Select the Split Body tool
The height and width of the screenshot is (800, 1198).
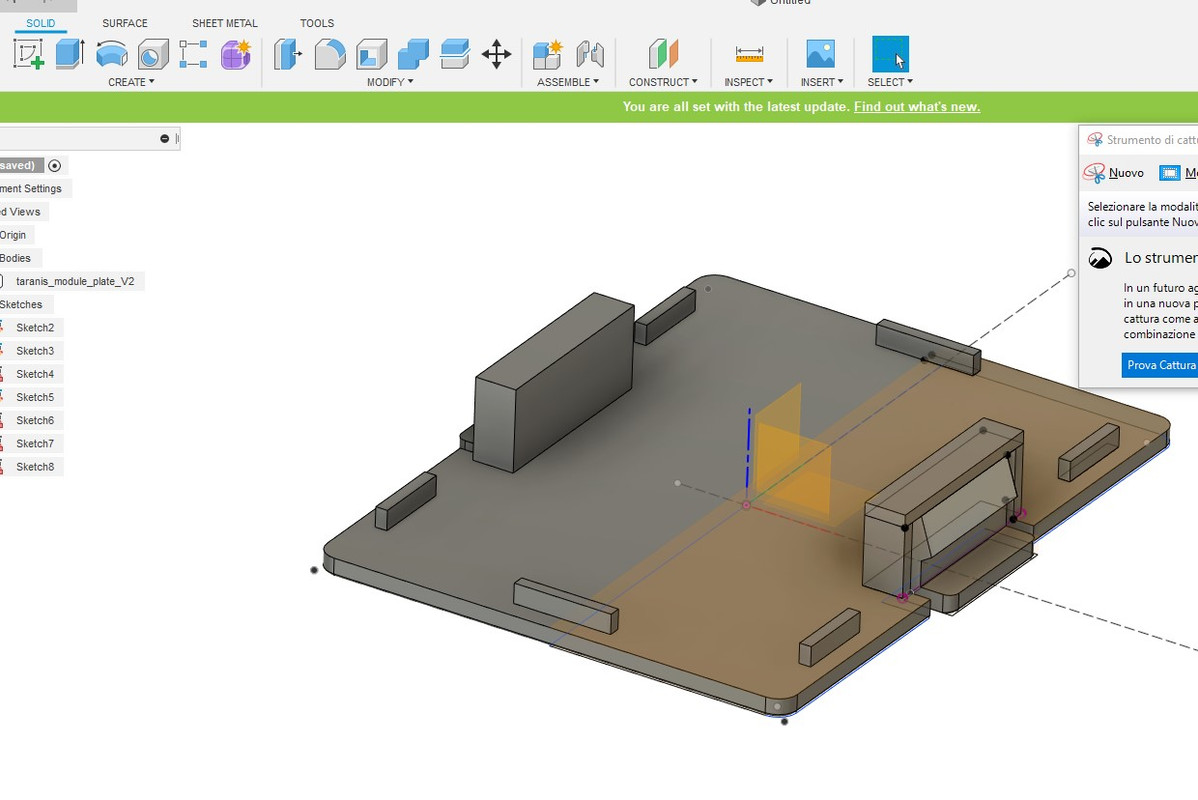[455, 54]
